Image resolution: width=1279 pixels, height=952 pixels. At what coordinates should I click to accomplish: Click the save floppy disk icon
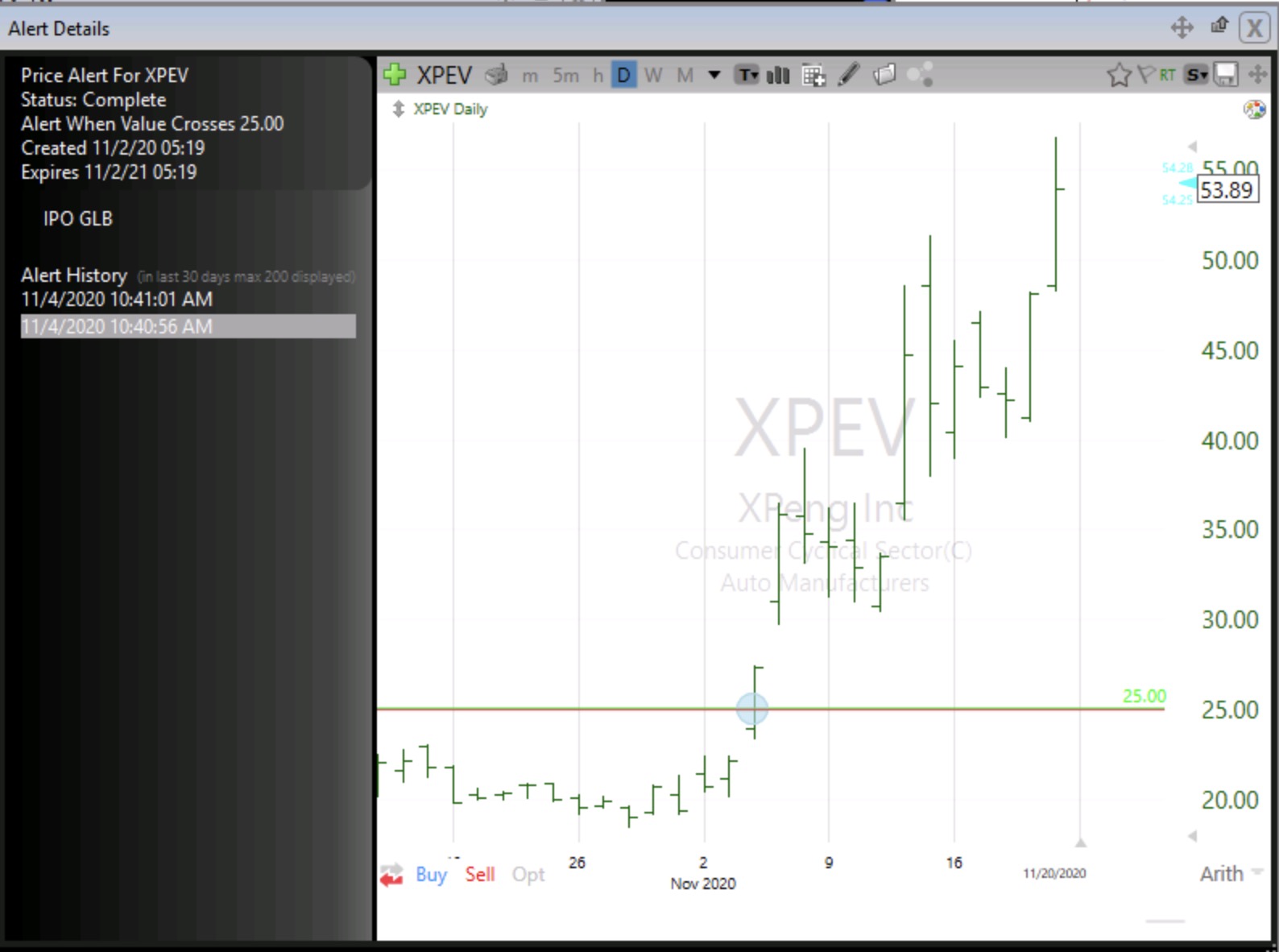tap(1225, 75)
